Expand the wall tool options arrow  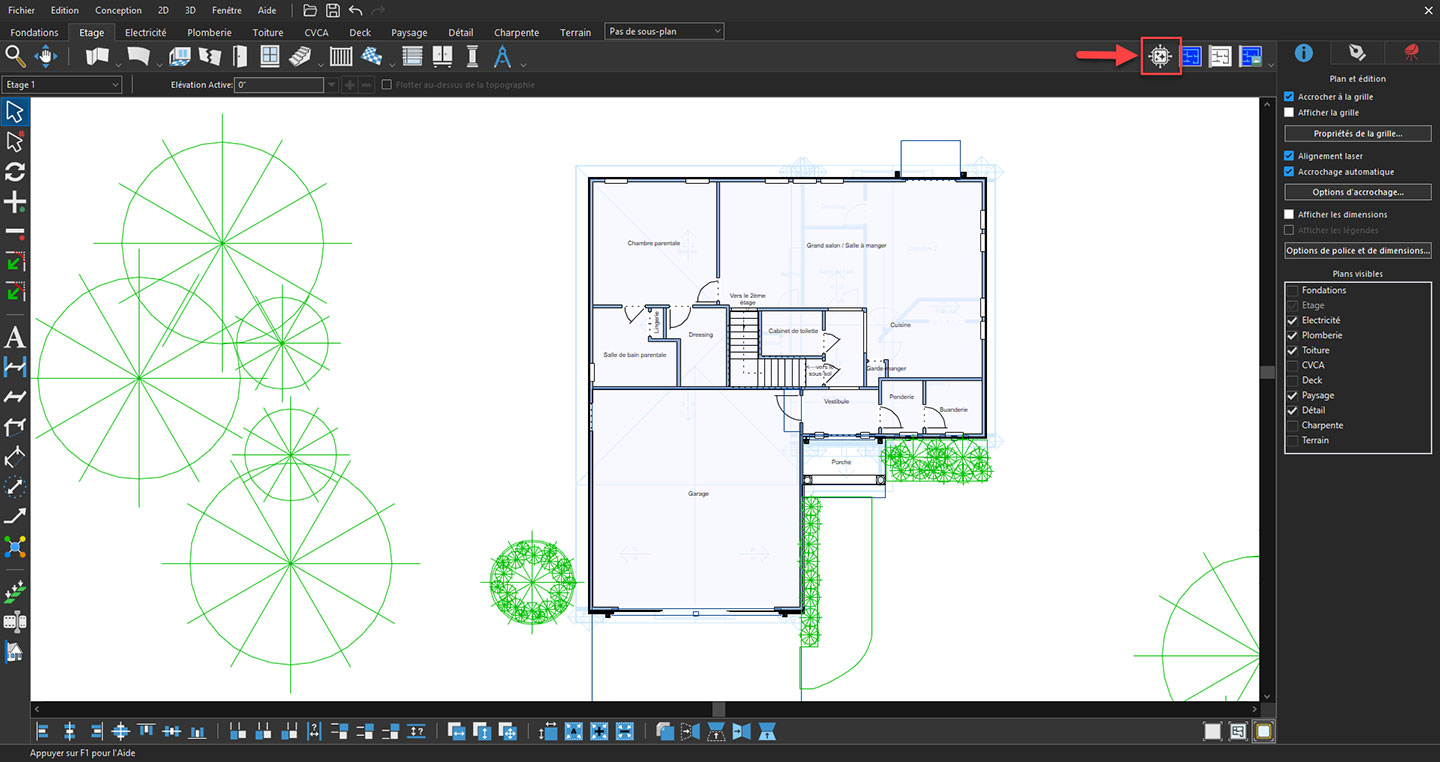(118, 65)
